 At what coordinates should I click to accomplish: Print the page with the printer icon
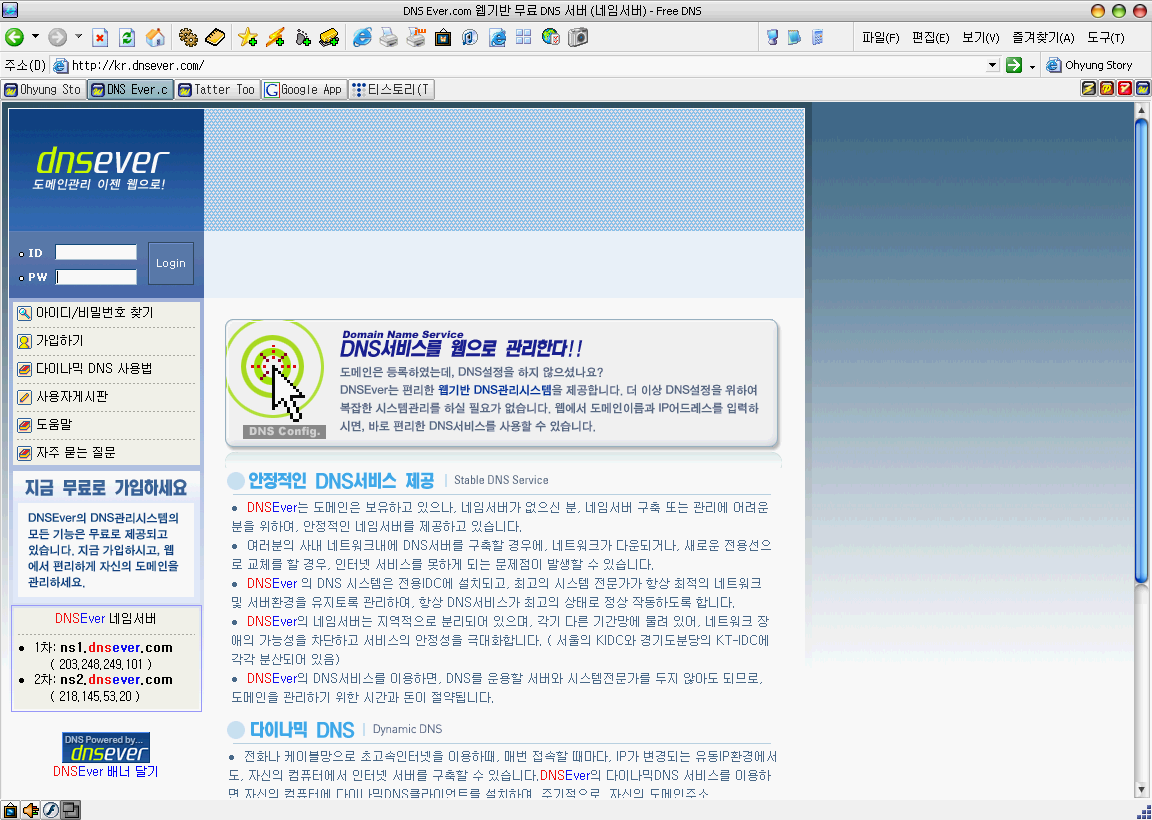[389, 37]
